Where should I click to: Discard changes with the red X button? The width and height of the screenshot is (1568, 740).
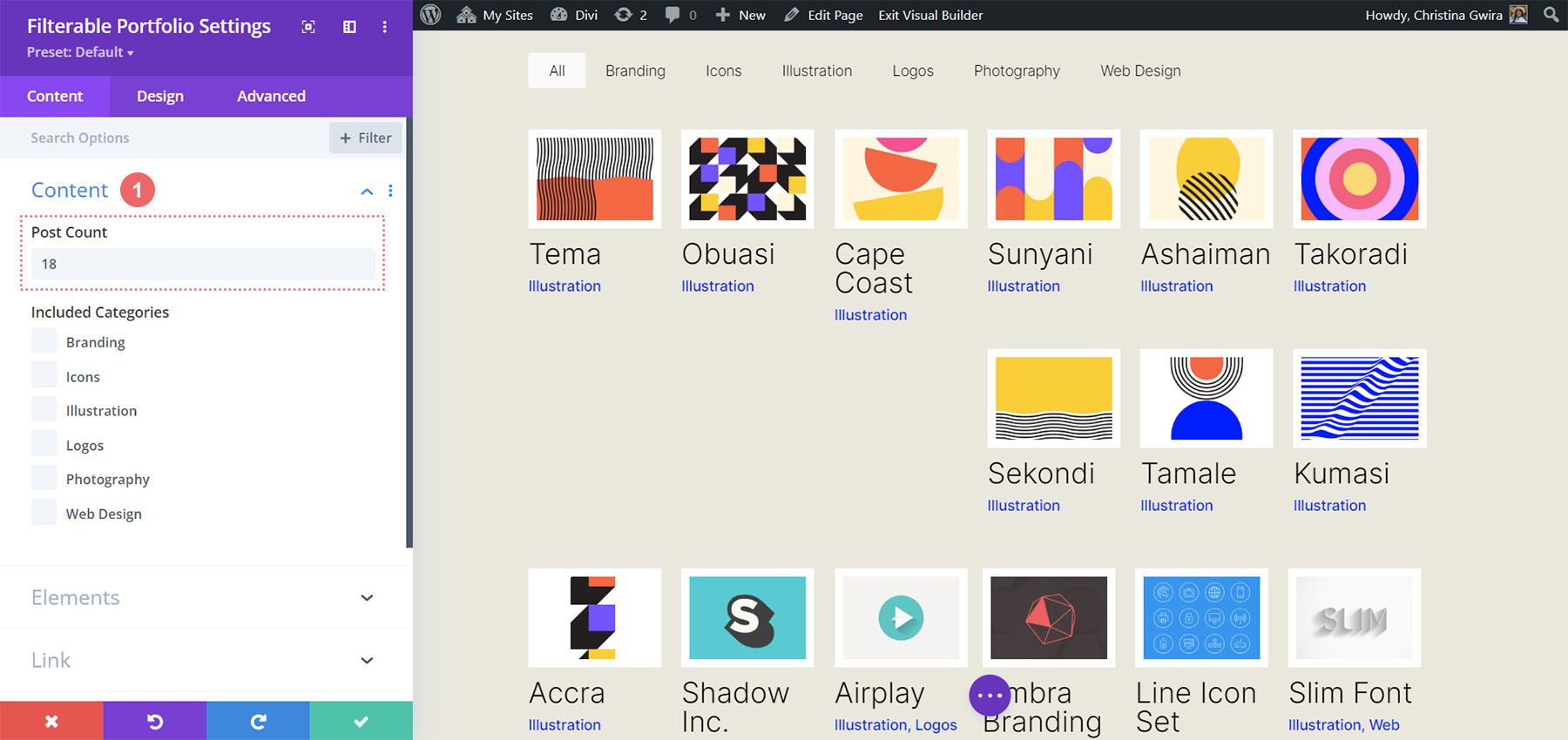[x=51, y=721]
